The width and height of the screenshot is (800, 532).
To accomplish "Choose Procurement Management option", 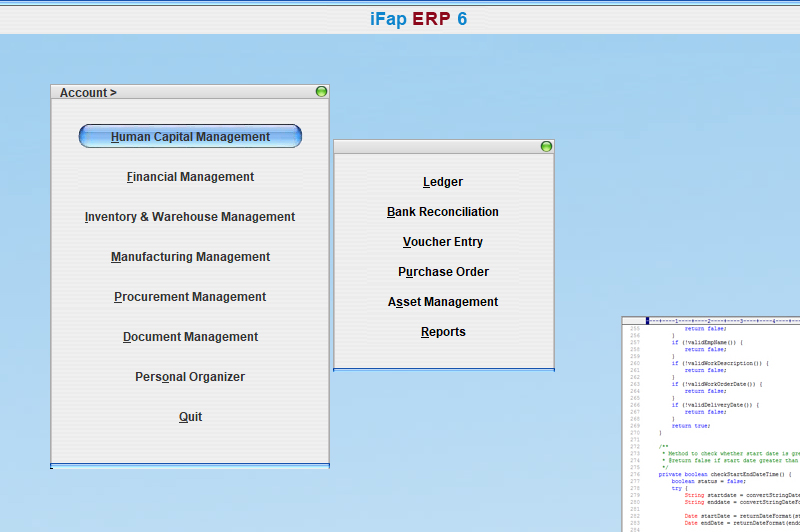I will [x=190, y=297].
